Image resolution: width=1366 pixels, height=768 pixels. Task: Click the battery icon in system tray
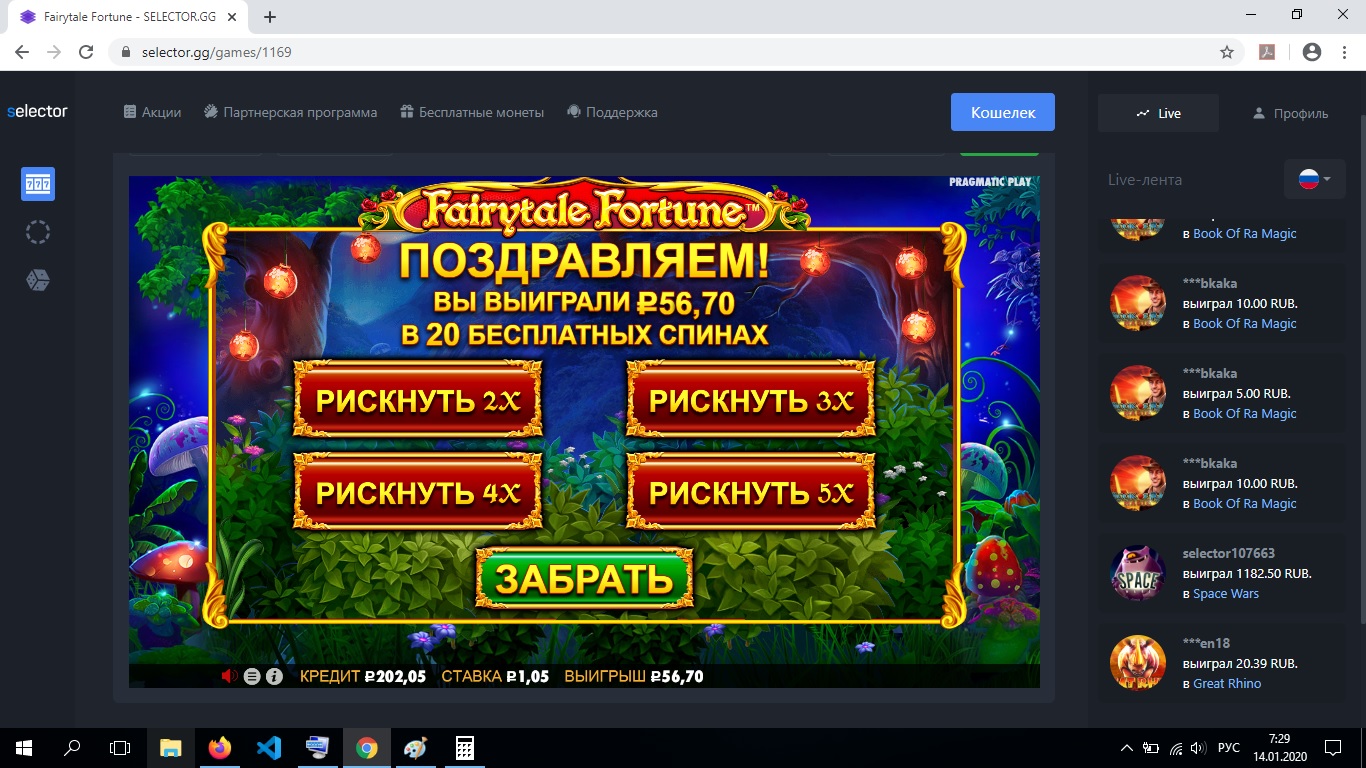coord(1151,747)
